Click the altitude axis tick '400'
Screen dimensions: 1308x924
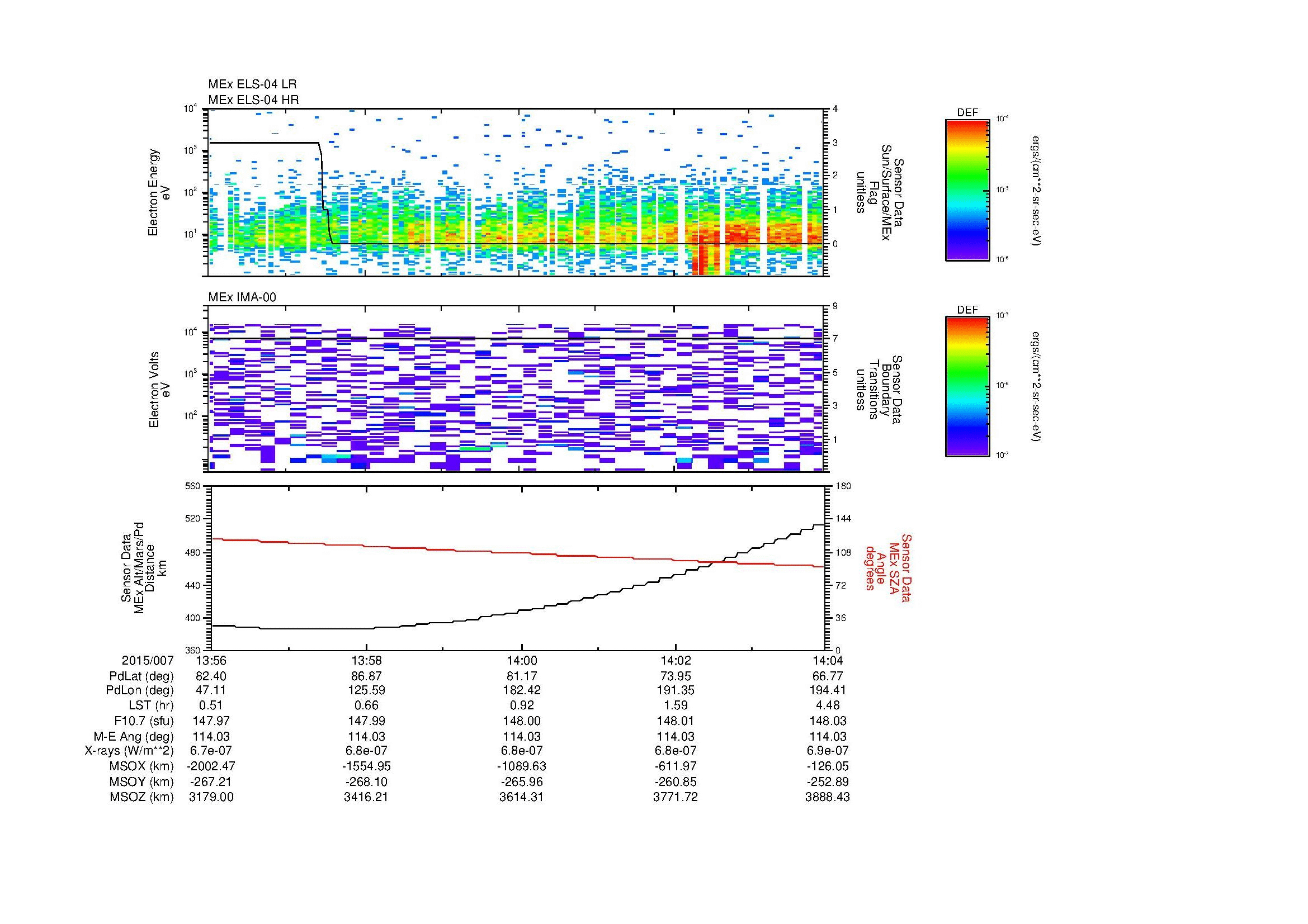click(x=193, y=618)
